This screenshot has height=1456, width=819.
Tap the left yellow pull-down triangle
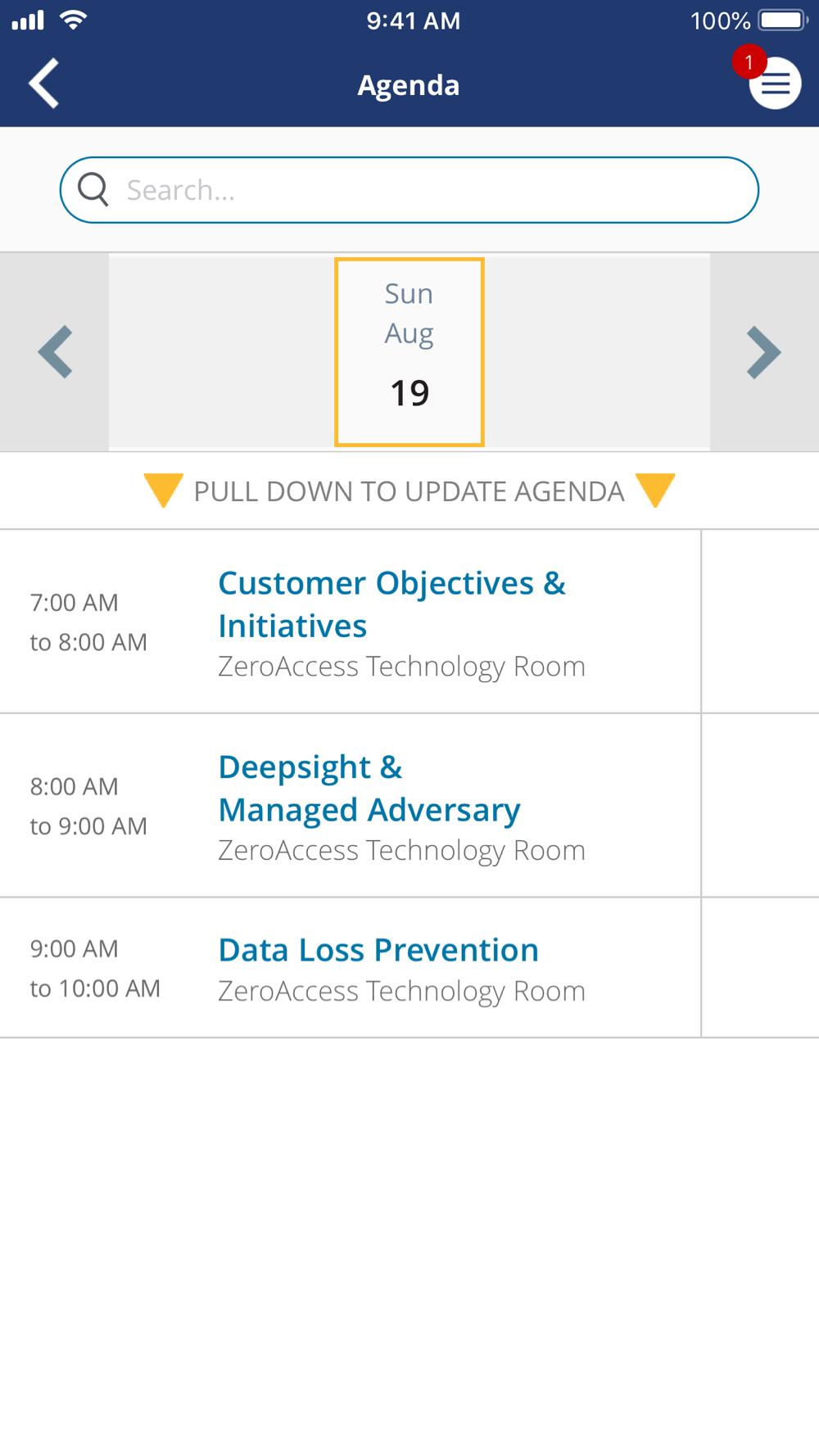pos(163,490)
